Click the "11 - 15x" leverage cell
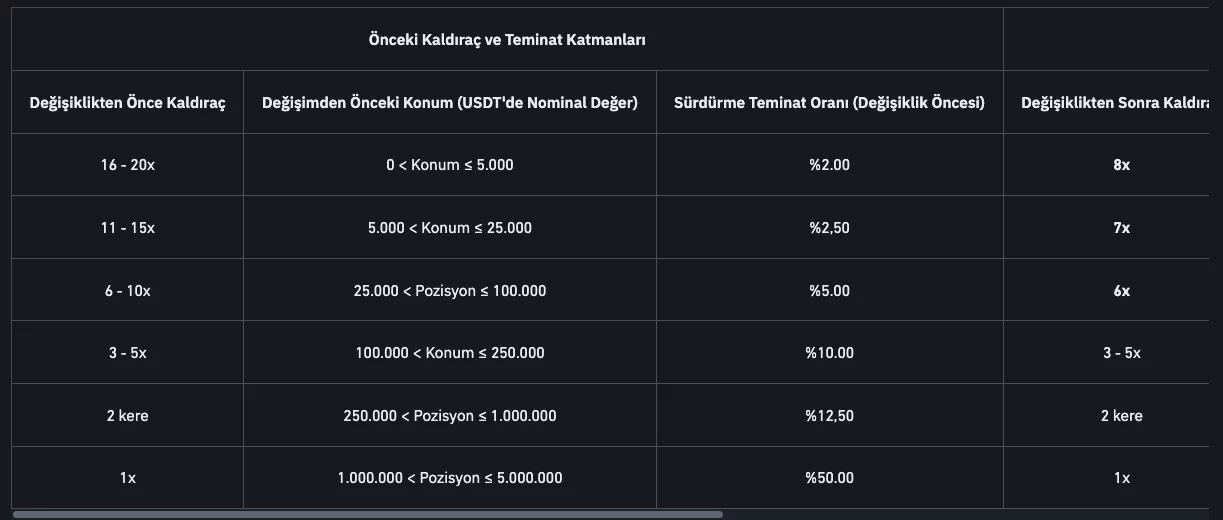This screenshot has height=520, width=1223. pos(128,228)
